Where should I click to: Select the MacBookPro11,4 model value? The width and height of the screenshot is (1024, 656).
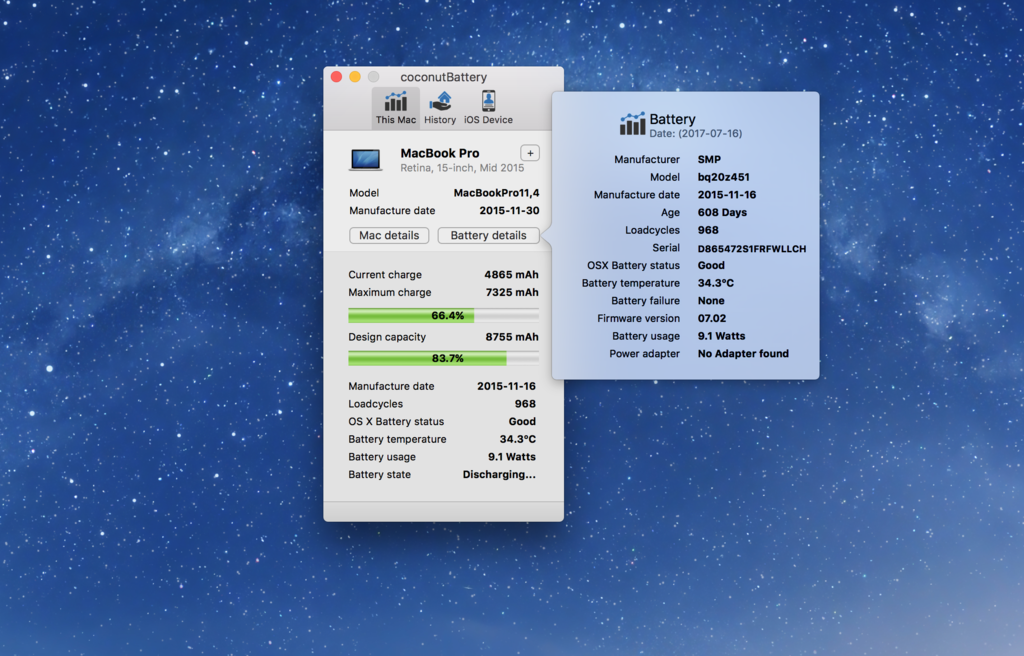coord(496,193)
